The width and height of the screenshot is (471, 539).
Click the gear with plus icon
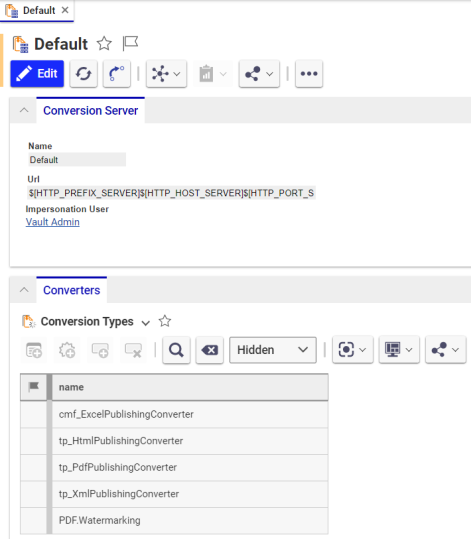point(67,350)
